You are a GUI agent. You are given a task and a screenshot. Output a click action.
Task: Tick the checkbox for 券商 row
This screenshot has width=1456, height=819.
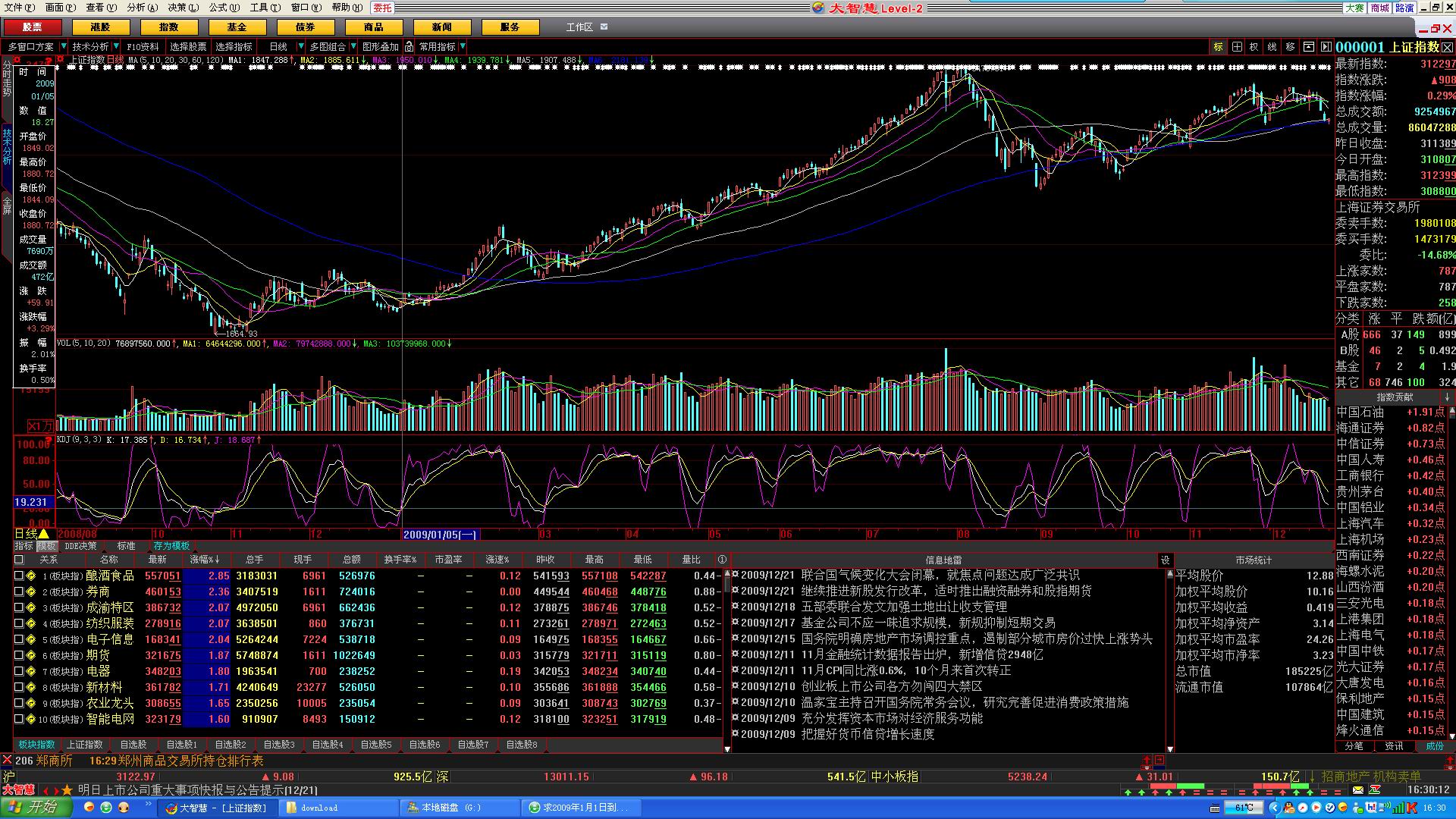pyautogui.click(x=19, y=592)
